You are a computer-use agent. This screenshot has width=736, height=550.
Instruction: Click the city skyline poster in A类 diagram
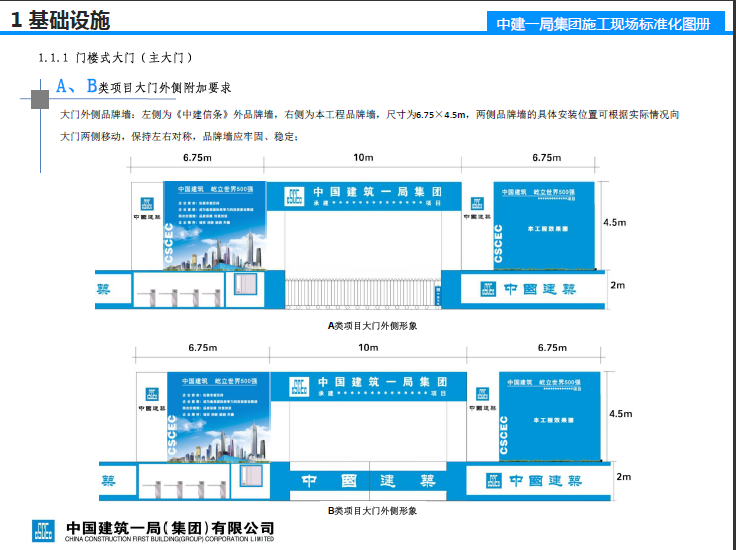215,226
